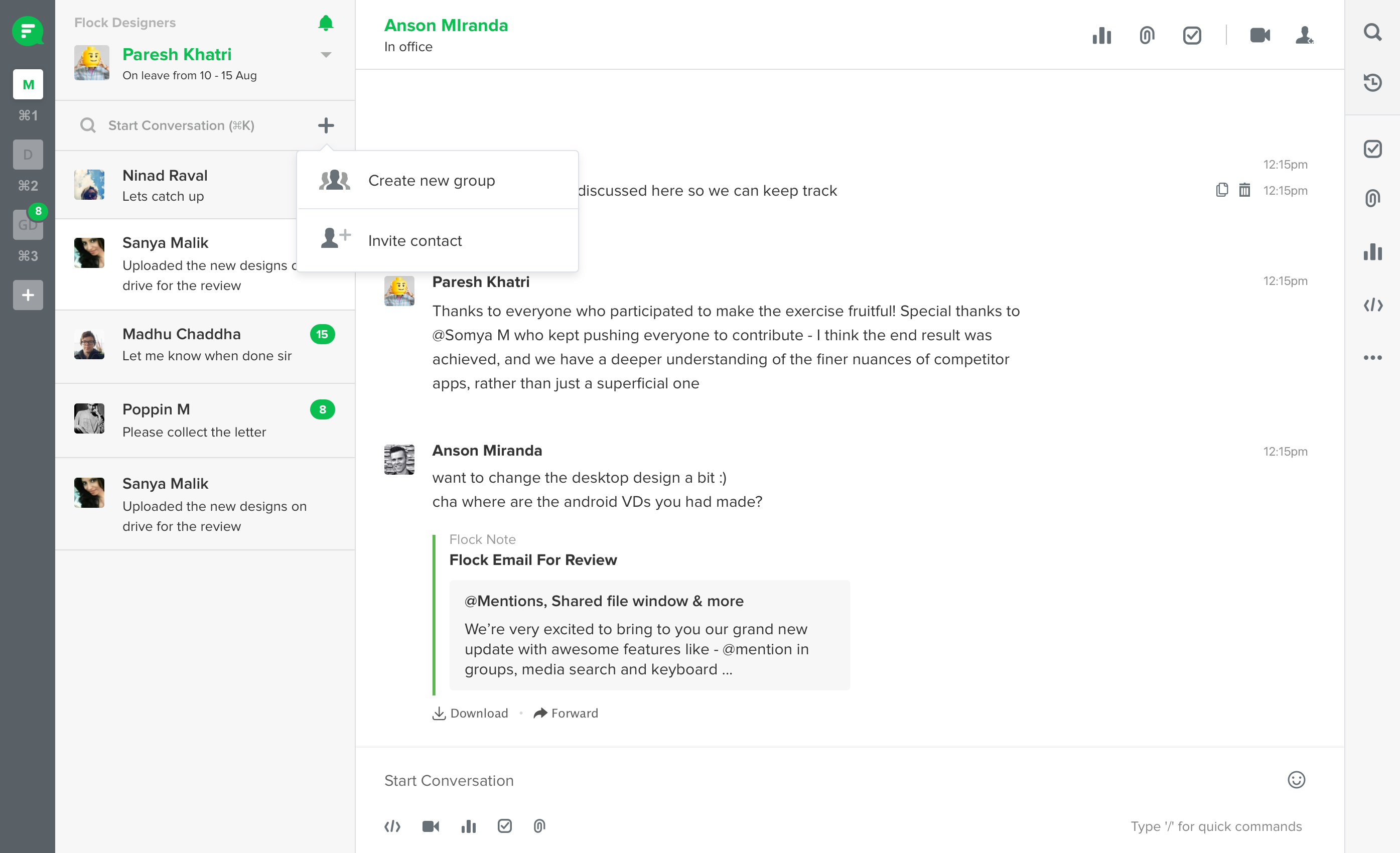Select Invite contact

[438, 240]
